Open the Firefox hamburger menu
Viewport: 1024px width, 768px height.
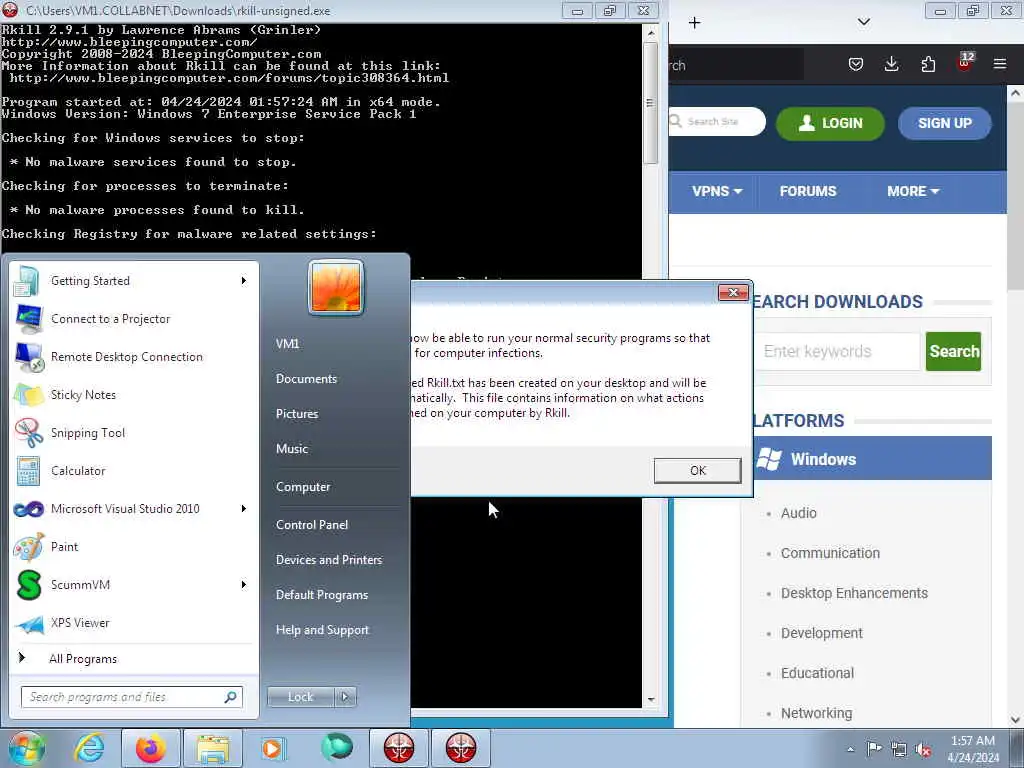[1000, 64]
